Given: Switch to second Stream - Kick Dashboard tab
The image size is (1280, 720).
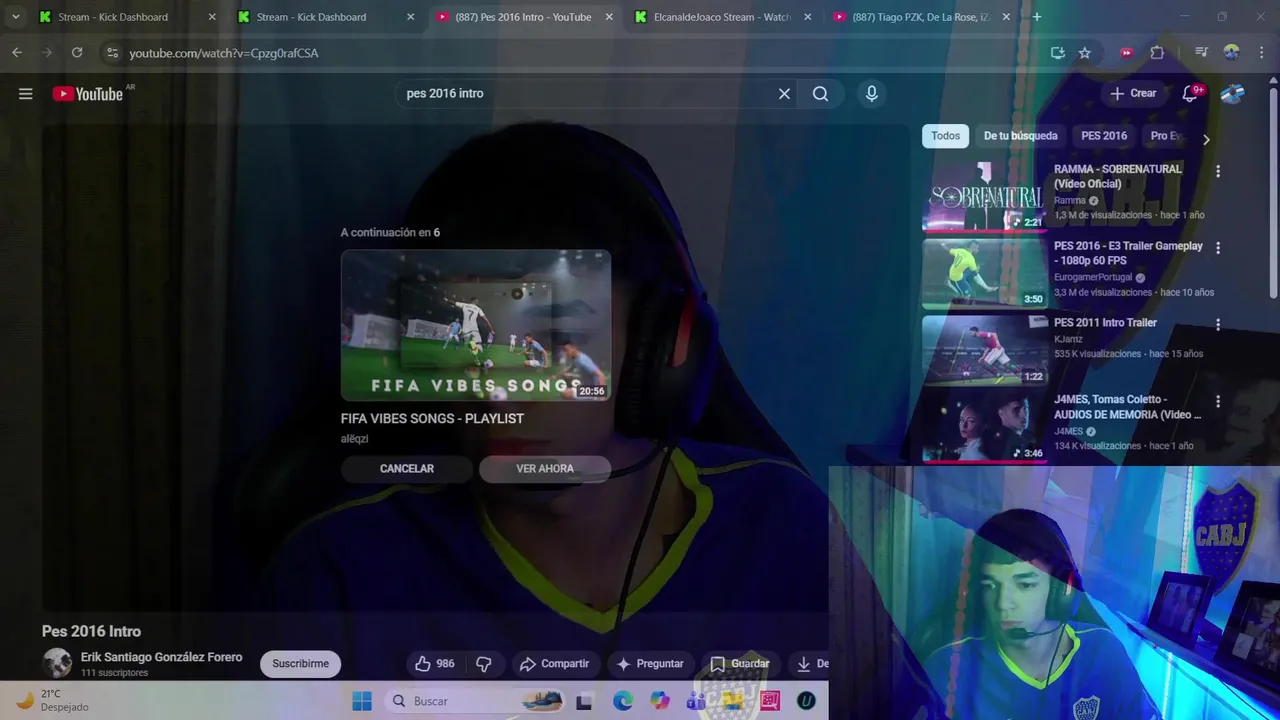Looking at the screenshot, I should (x=311, y=17).
